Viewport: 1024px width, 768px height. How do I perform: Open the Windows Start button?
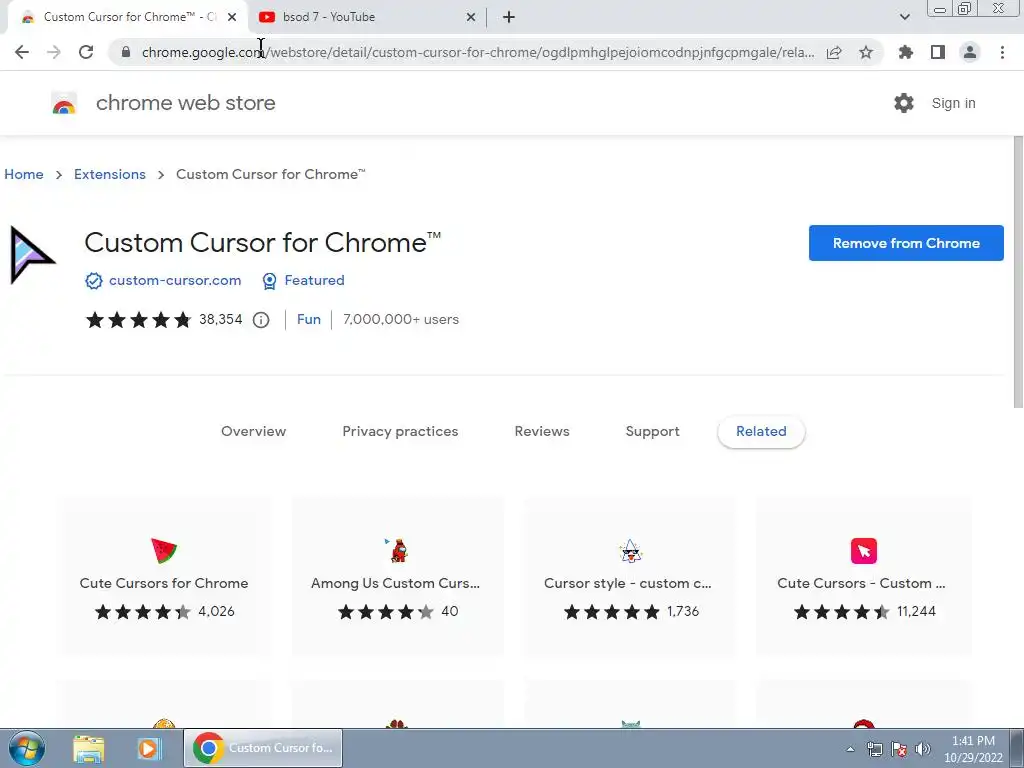point(26,748)
